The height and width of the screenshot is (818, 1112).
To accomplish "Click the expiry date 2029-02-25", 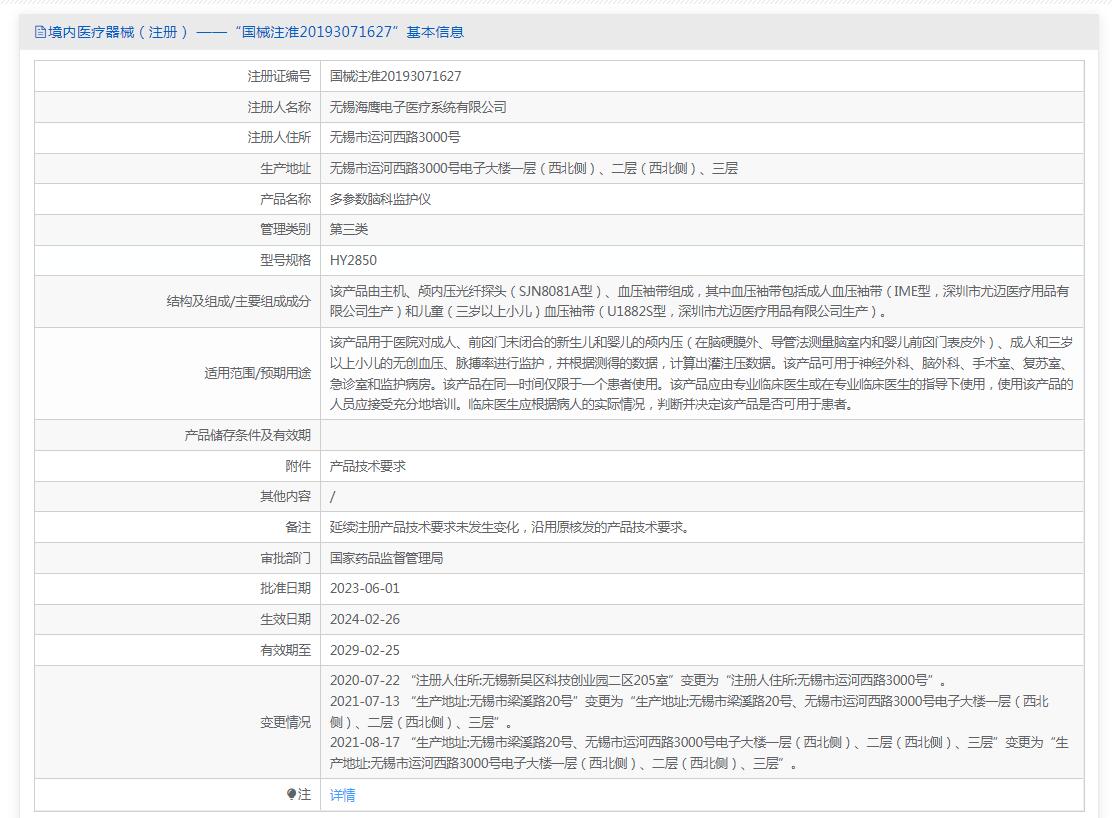I will 364,650.
